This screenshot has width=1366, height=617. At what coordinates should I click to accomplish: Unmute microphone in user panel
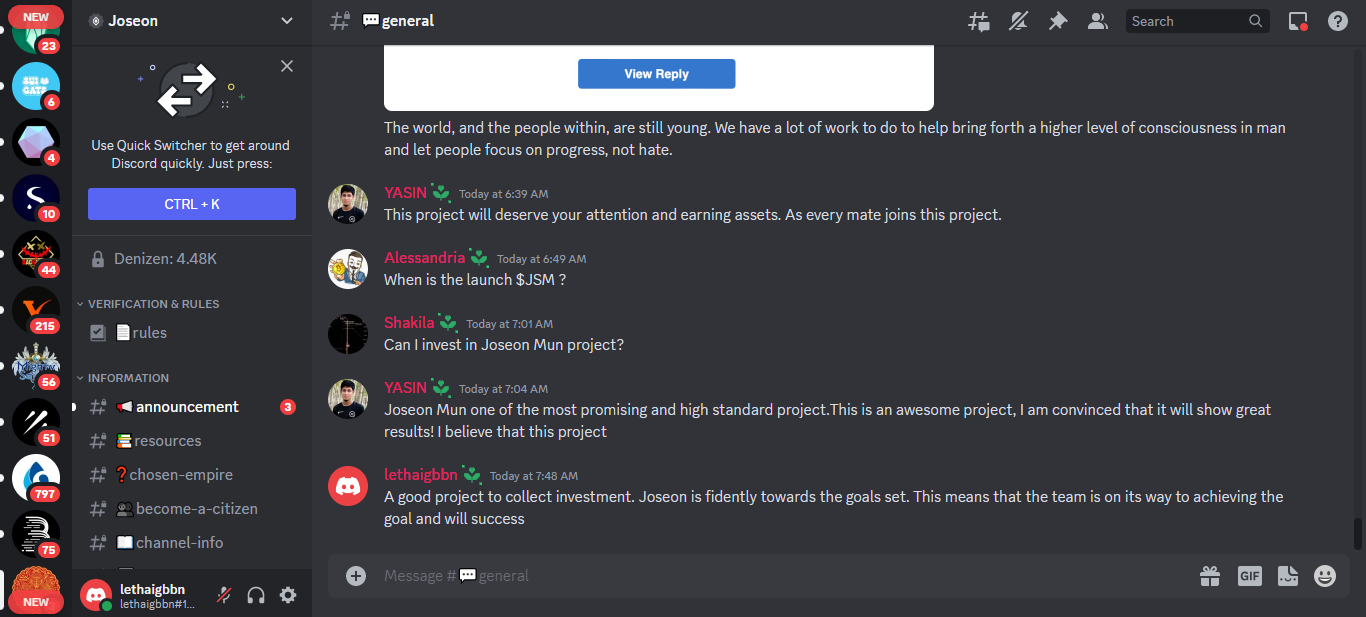tap(225, 595)
